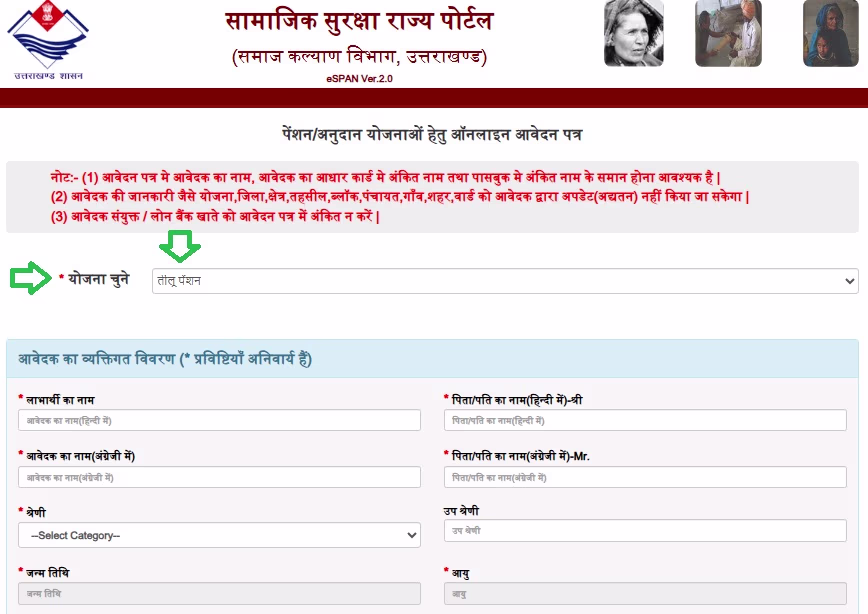Focus the आवेदक का नाम (अंग्रेजी में) field
Screen dimensions: 868x614
click(x=219, y=477)
